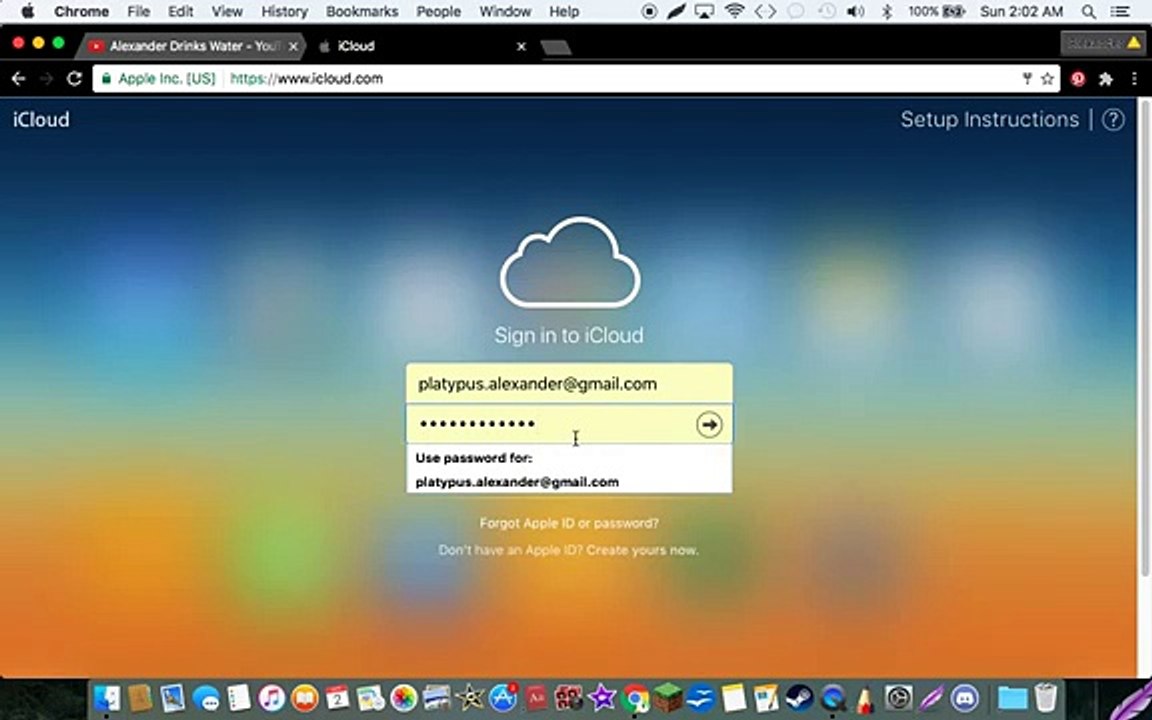The height and width of the screenshot is (720, 1152).
Task: Open AirPlay display menu bar icon
Action: click(x=704, y=11)
